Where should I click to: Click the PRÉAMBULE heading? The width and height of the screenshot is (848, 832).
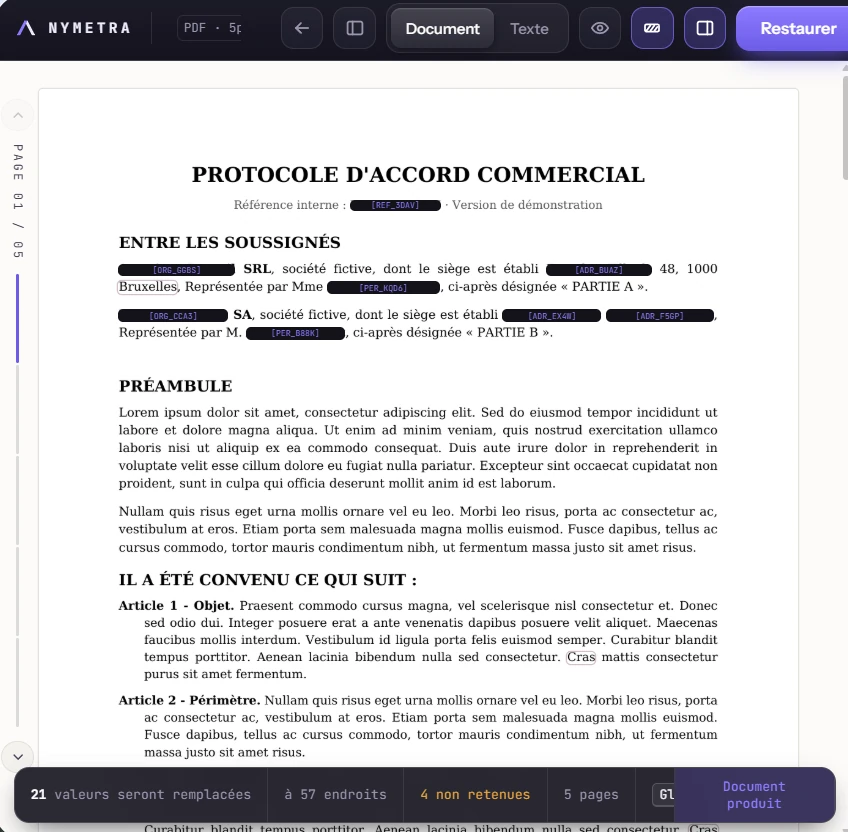tap(176, 386)
